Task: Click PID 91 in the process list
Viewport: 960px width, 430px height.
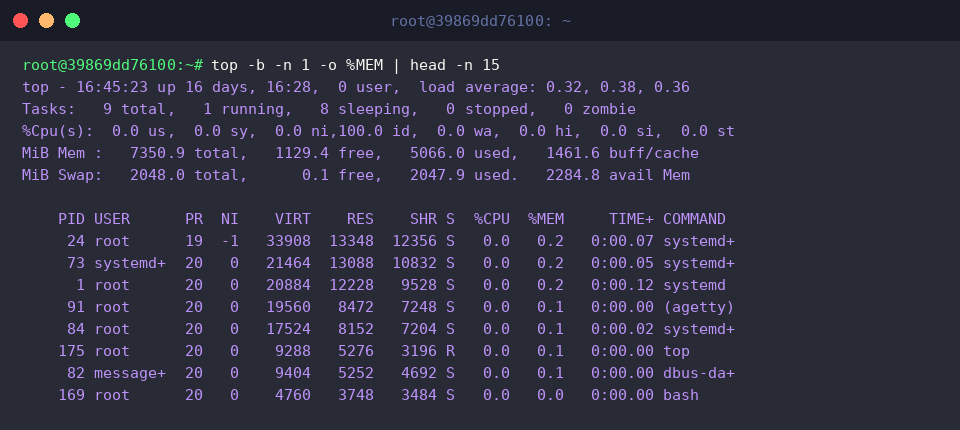Action: point(76,307)
